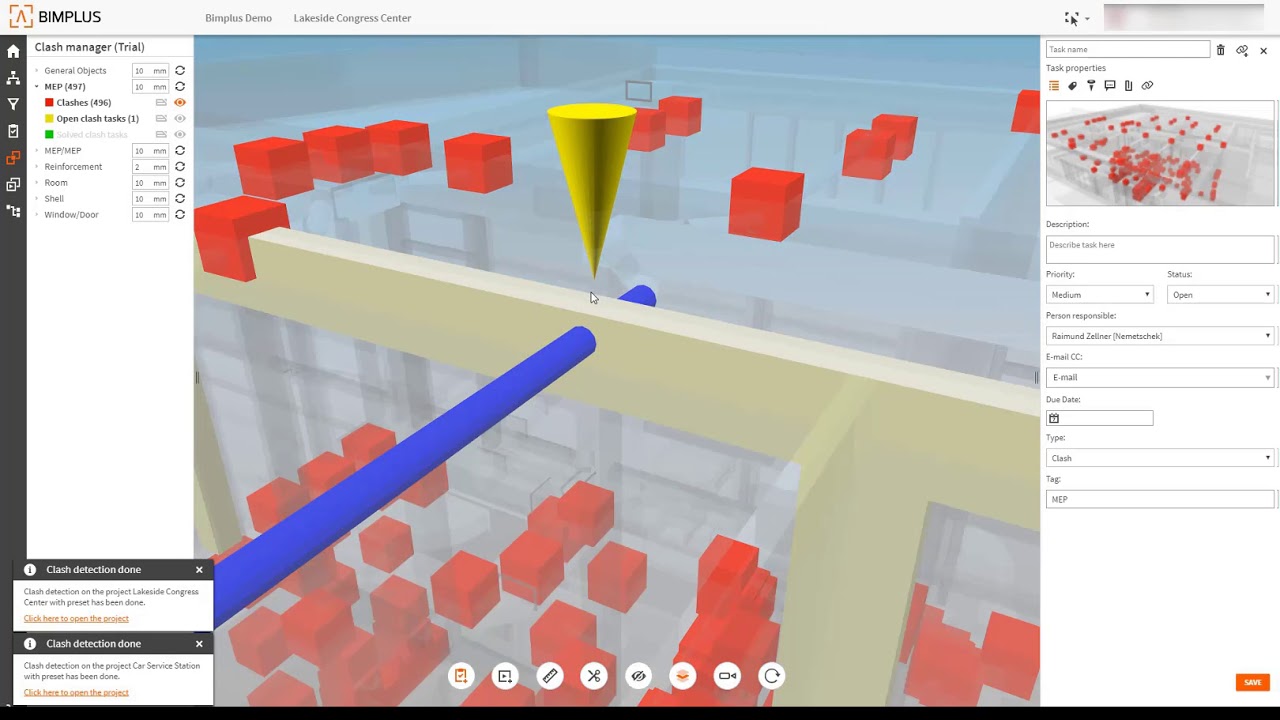Open the attachments paperclip icon
The height and width of the screenshot is (720, 1280).
pos(1128,86)
